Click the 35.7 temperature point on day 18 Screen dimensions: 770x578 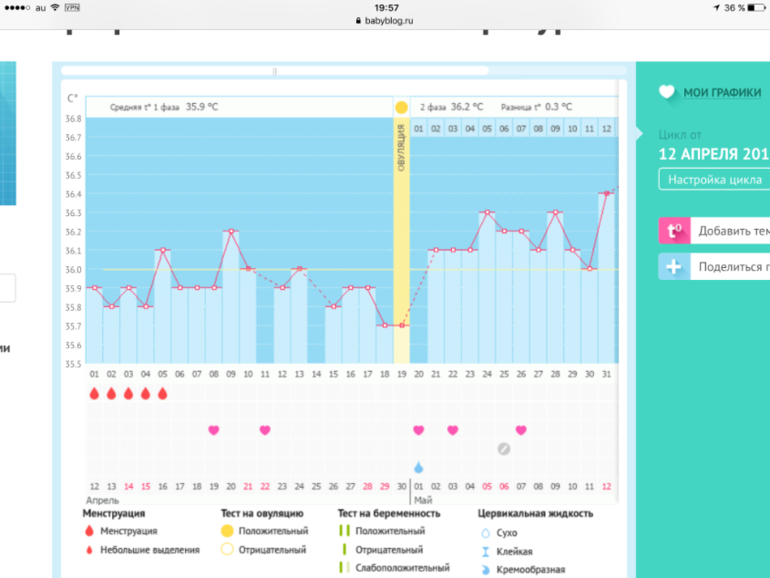tap(384, 325)
